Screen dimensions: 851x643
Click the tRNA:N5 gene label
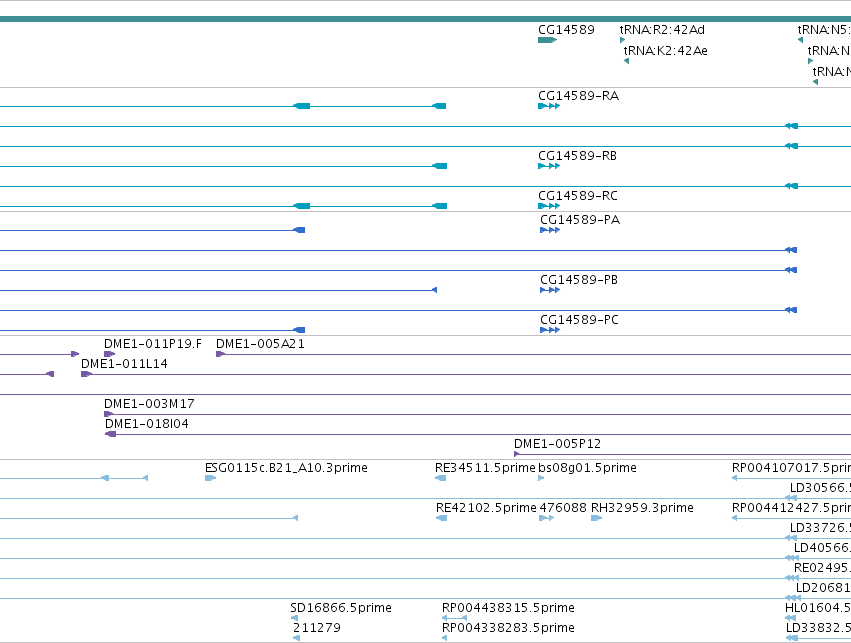click(x=824, y=30)
